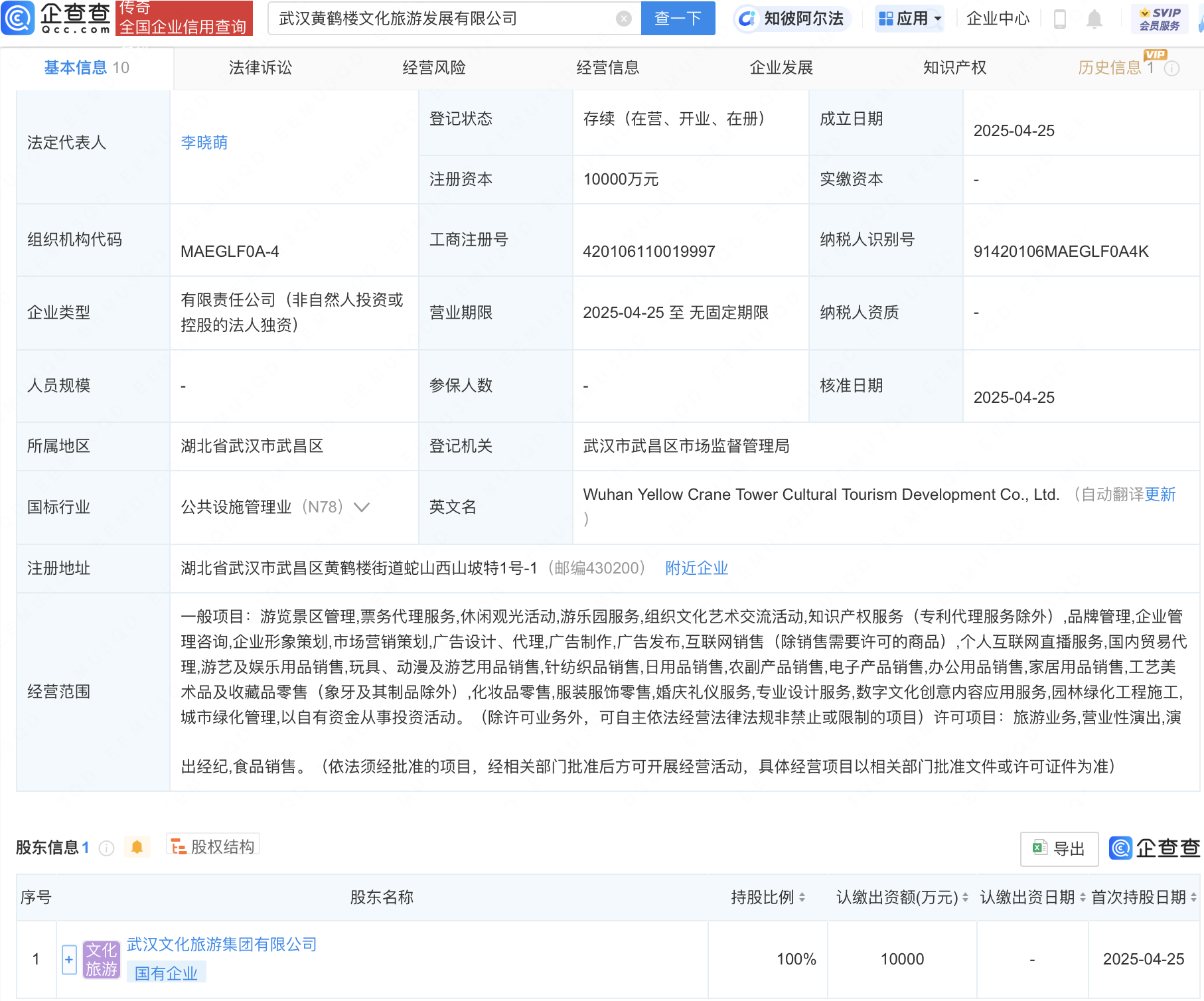Expand shareholder row plus icon
Viewport: 1204px width, 1001px height.
click(x=69, y=959)
